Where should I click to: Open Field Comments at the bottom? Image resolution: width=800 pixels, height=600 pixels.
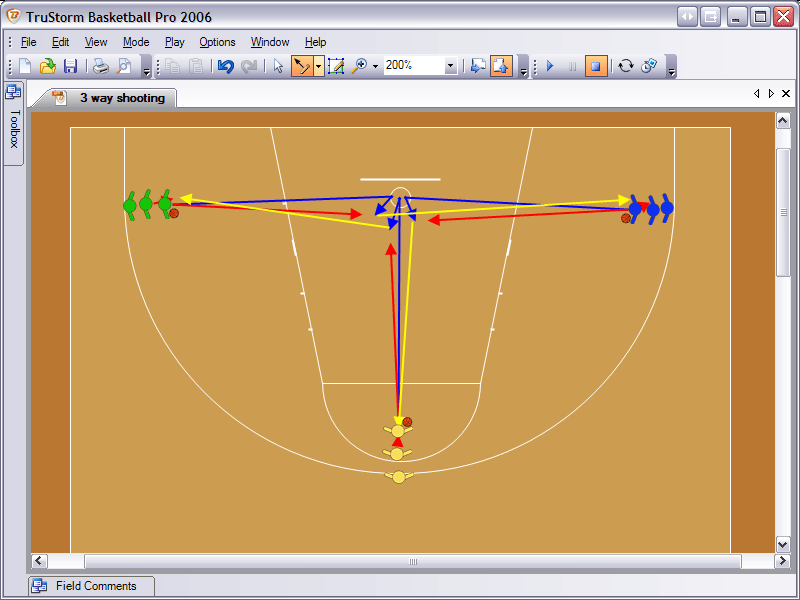coord(90,586)
